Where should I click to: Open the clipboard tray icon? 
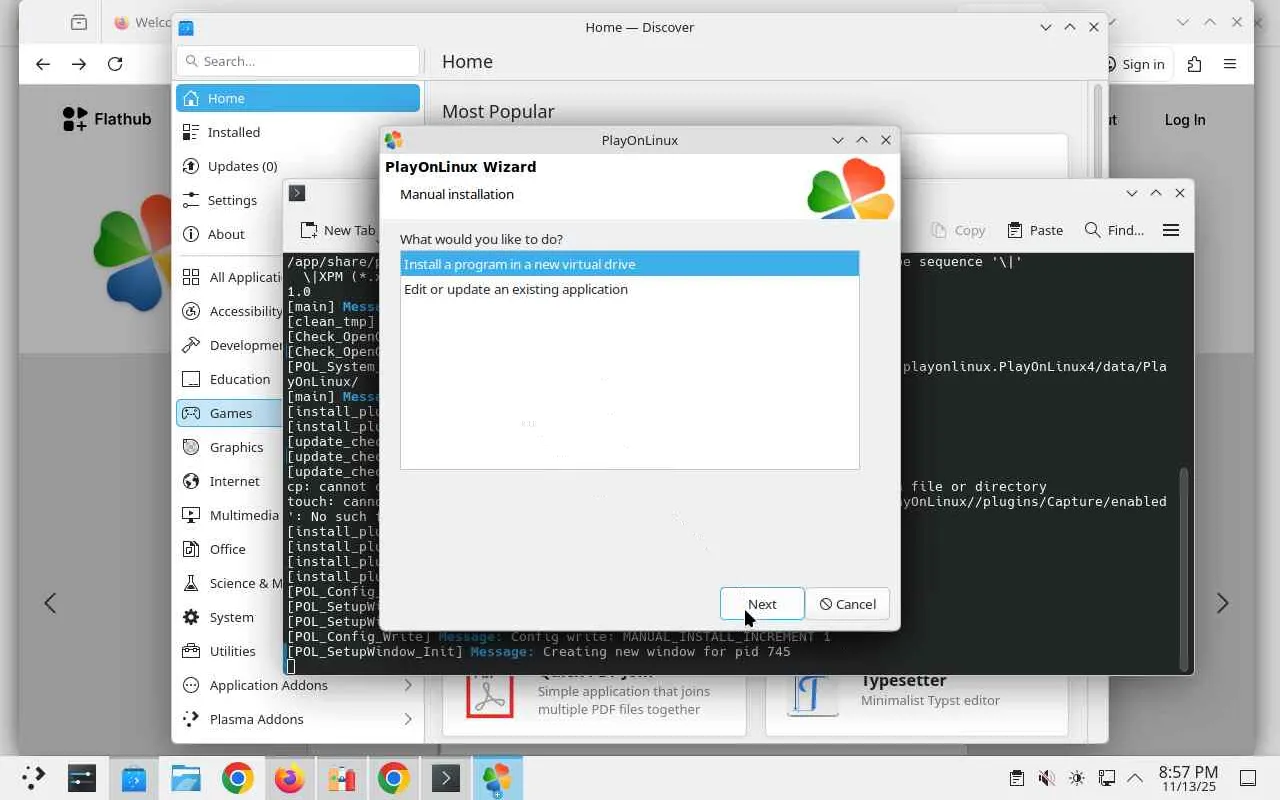(x=1016, y=778)
